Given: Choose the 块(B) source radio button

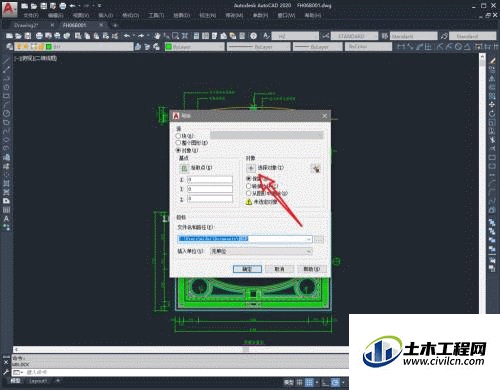Looking at the screenshot, I should pyautogui.click(x=178, y=136).
